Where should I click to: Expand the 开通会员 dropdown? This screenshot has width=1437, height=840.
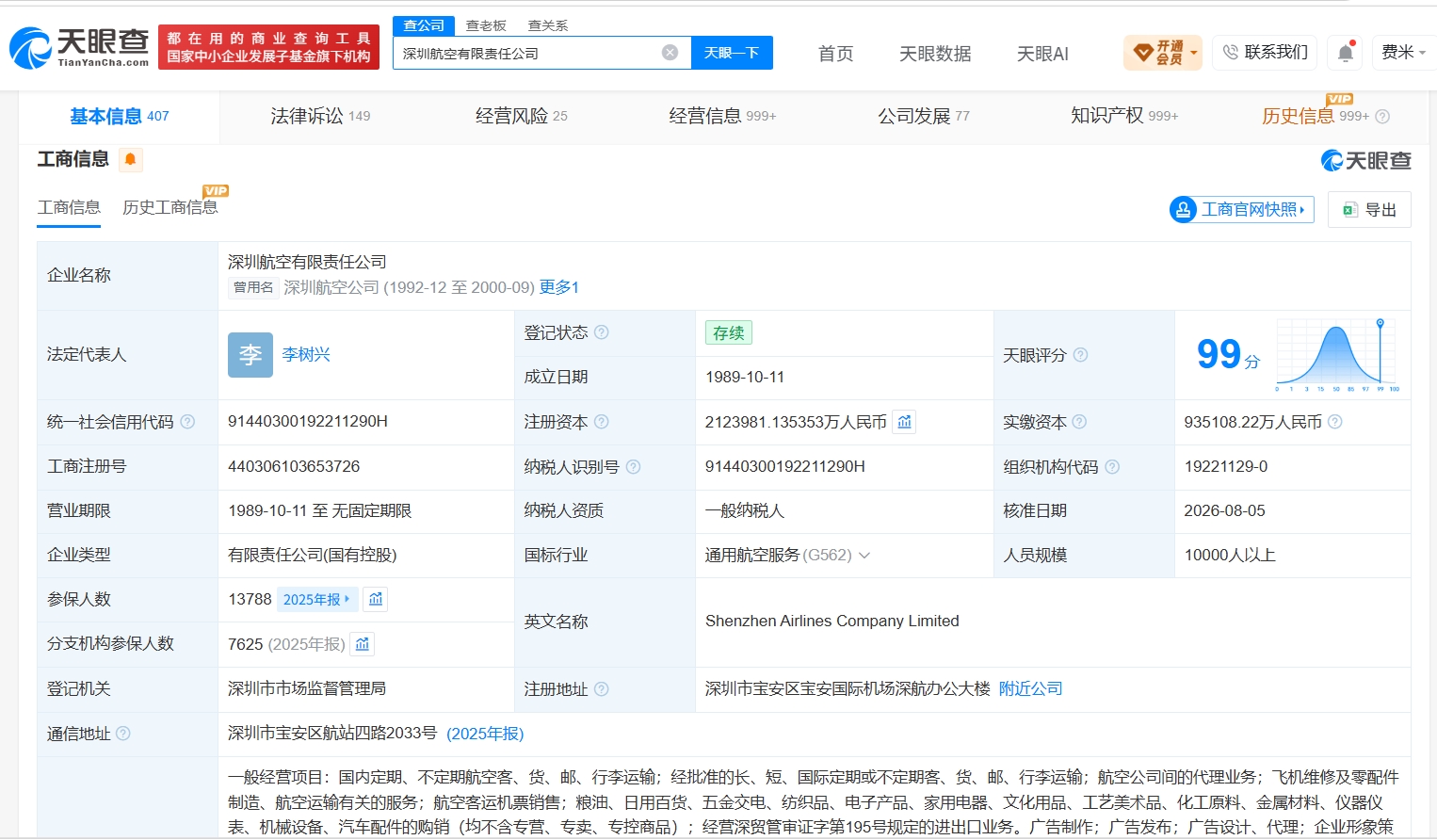pos(1194,53)
